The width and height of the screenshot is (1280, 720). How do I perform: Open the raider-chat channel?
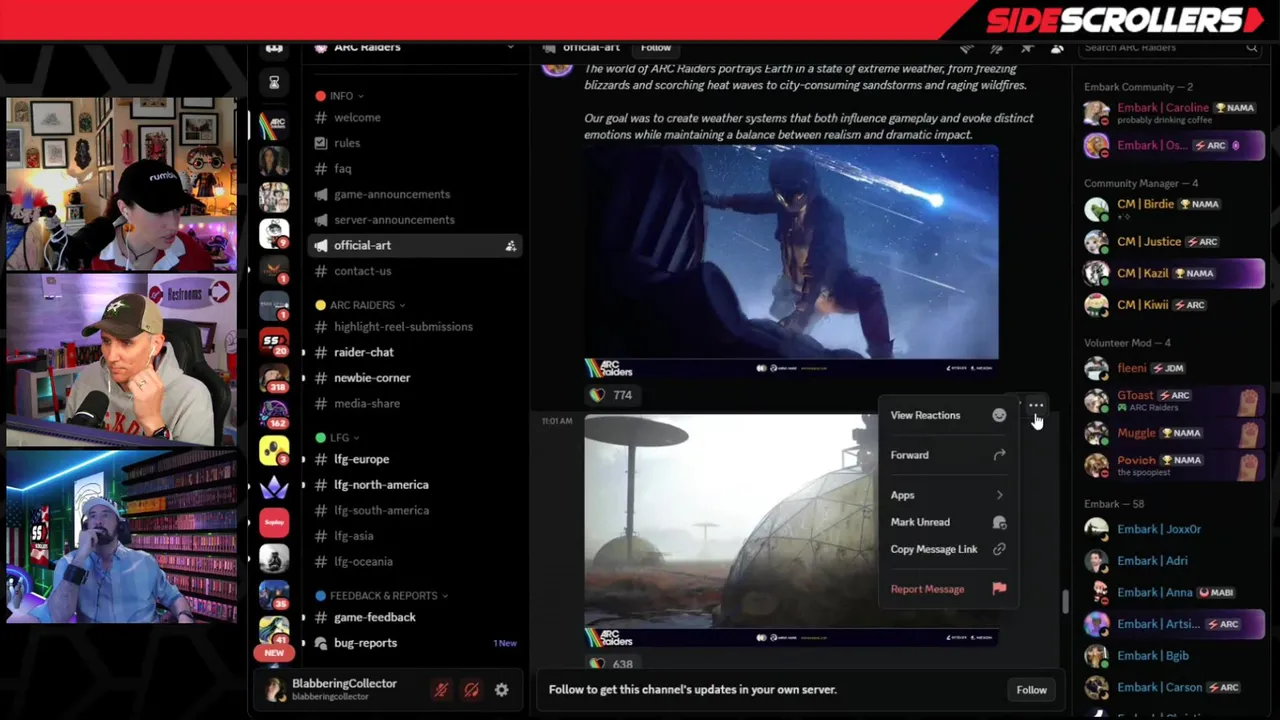pos(415,352)
